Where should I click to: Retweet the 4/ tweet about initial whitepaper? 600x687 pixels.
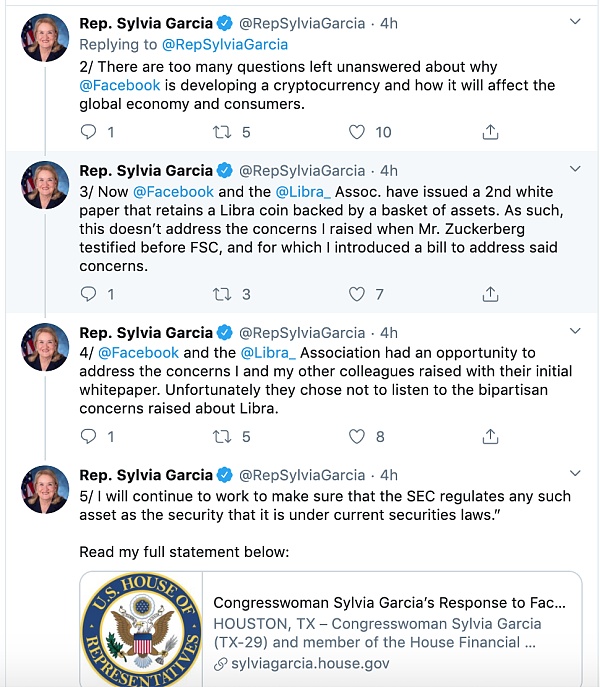click(x=223, y=436)
